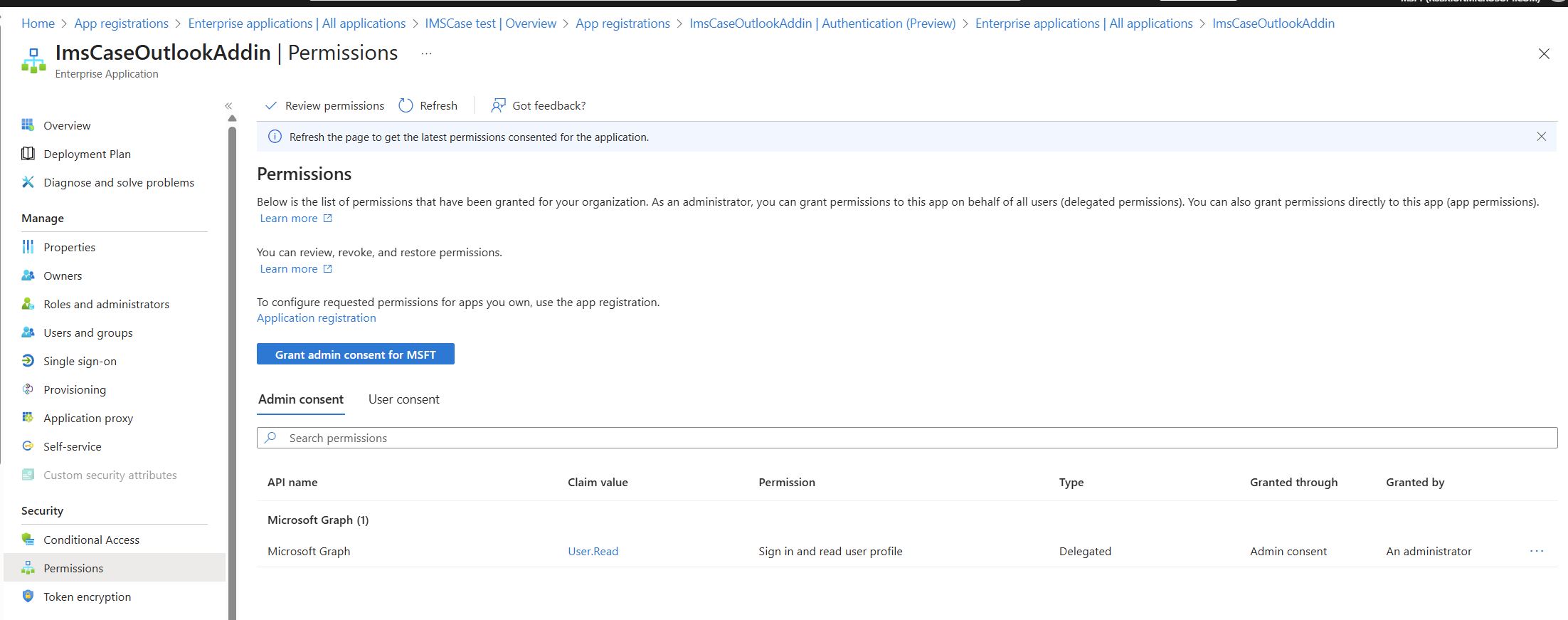Click the ImsCaseOutlookAddin enterprise application icon
The width and height of the screenshot is (1568, 620).
33,61
